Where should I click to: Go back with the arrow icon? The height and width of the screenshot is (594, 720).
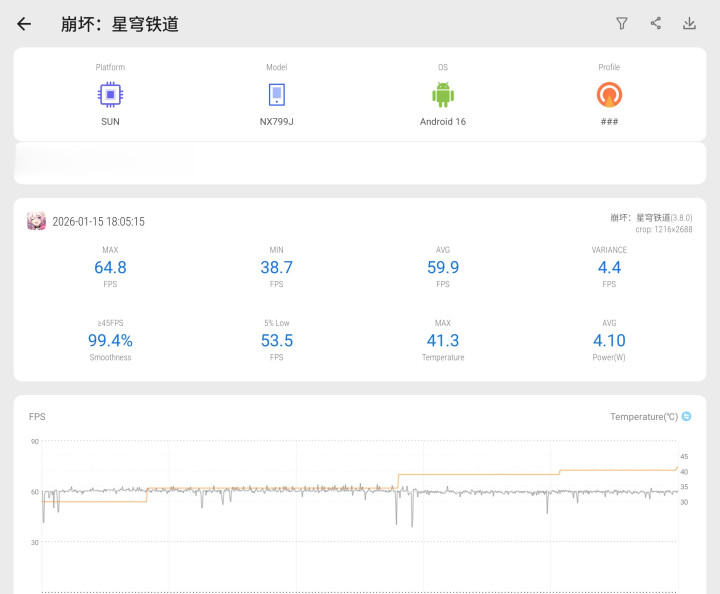(x=24, y=24)
